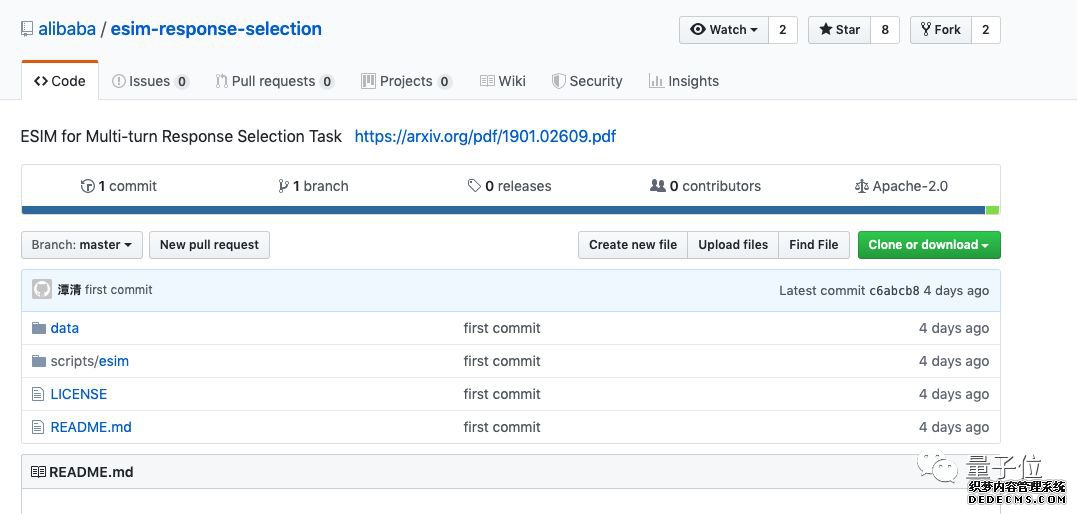Click the scripts/esim folder icon
This screenshot has width=1077, height=514.
[39, 361]
